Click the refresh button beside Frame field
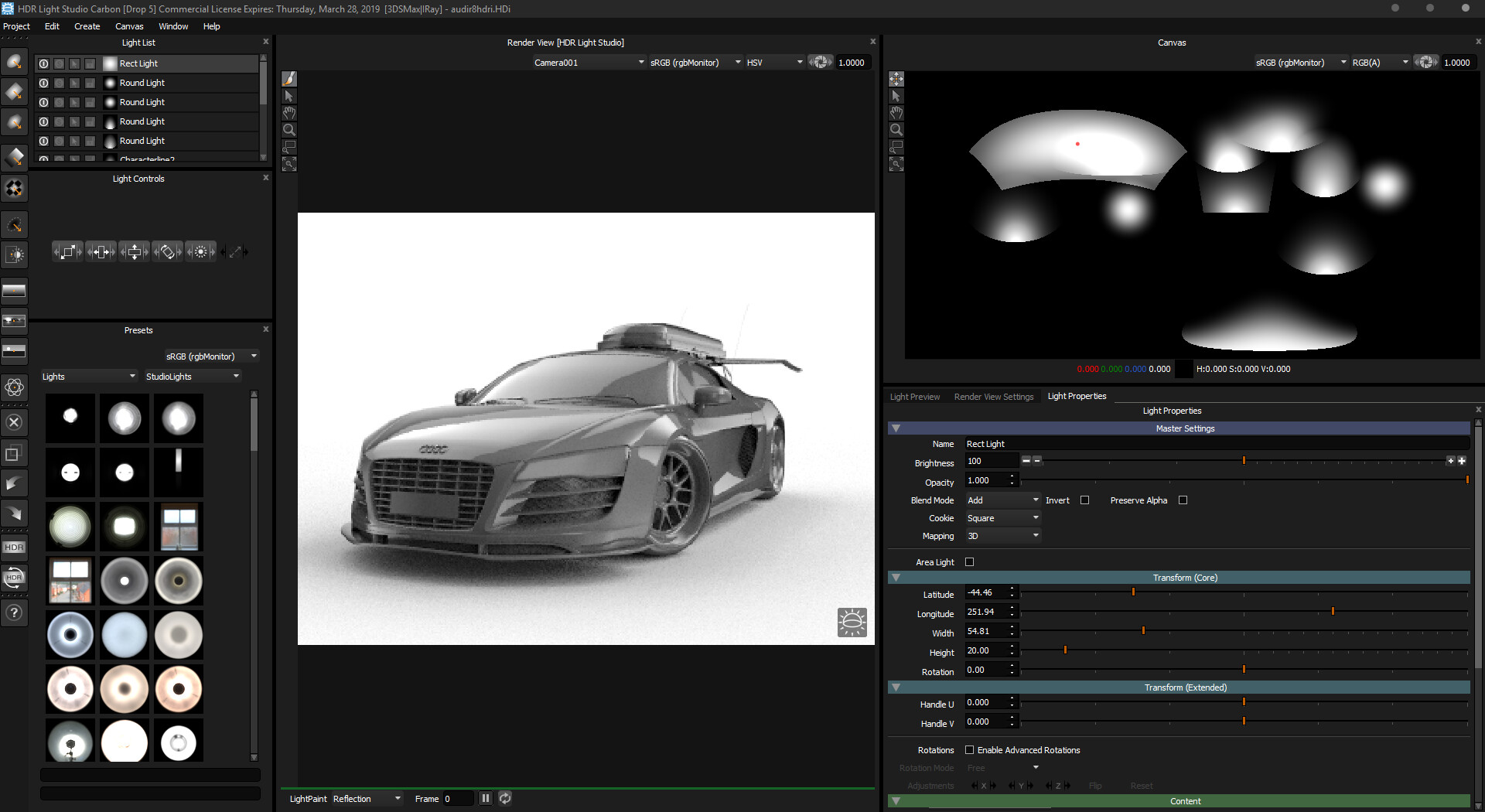The height and width of the screenshot is (812, 1485). 505,798
